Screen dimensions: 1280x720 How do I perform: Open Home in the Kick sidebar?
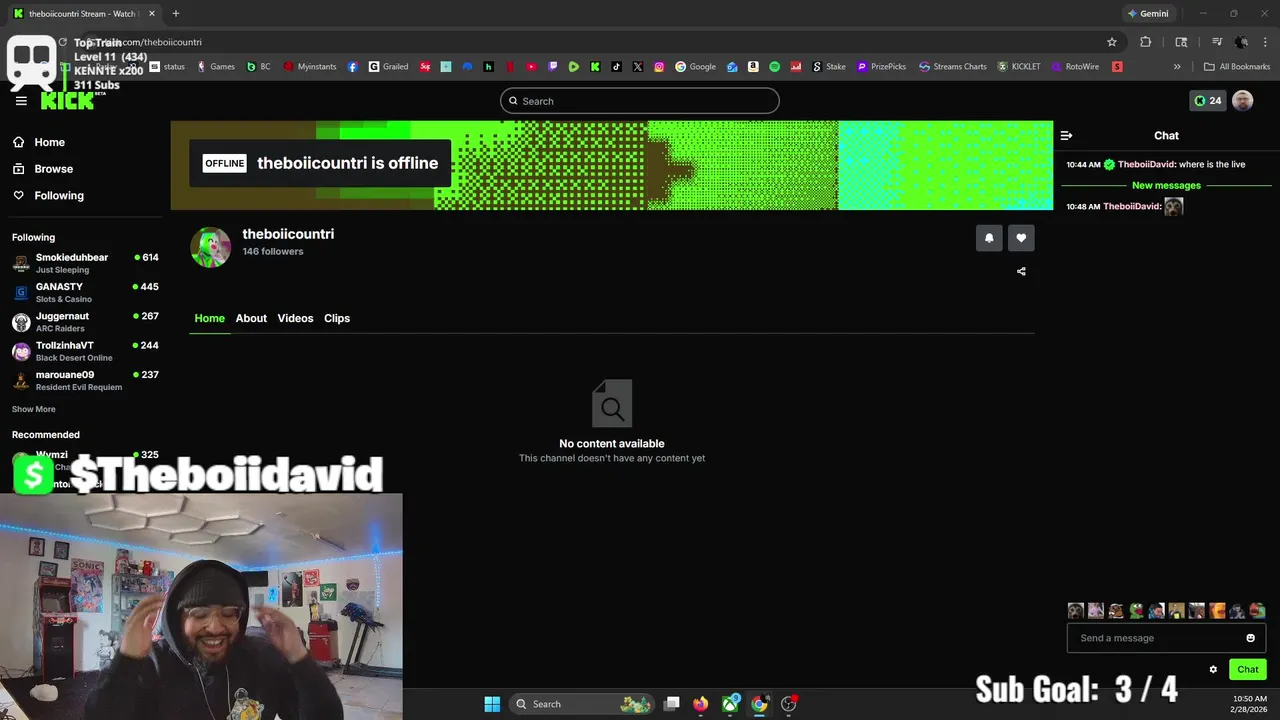(x=38, y=142)
